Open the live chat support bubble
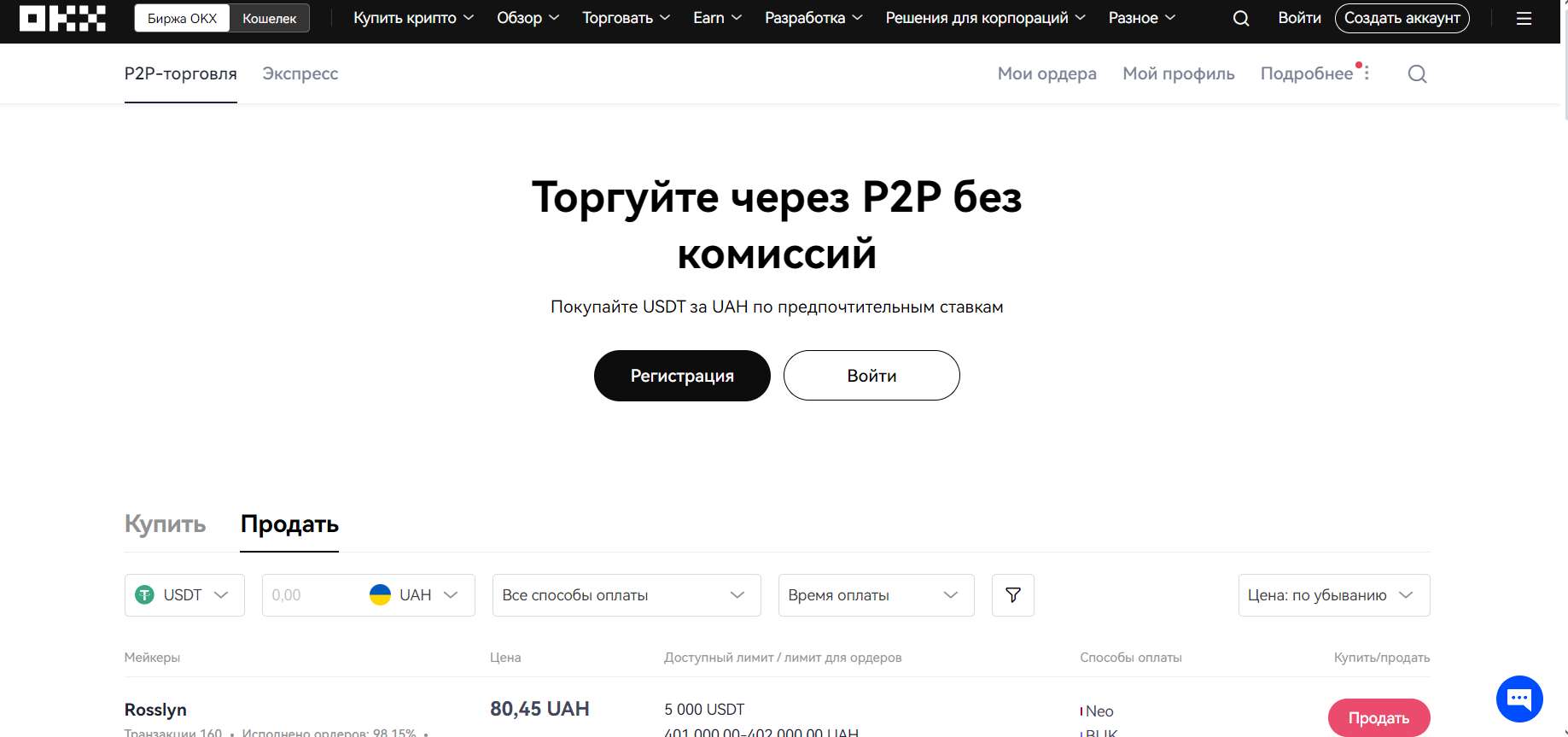1568x737 pixels. tap(1519, 699)
